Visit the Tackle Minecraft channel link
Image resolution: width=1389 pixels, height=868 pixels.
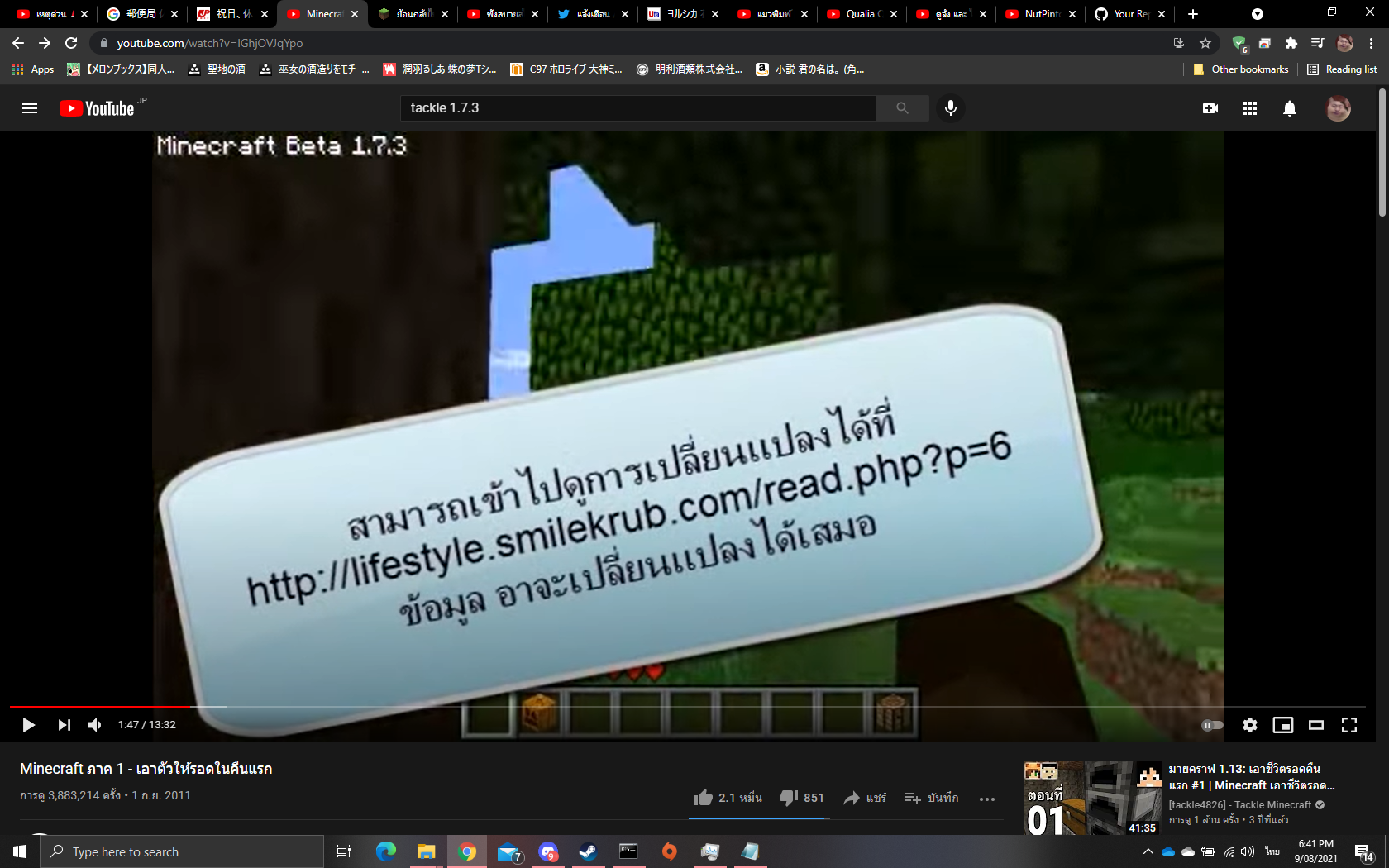1240,804
